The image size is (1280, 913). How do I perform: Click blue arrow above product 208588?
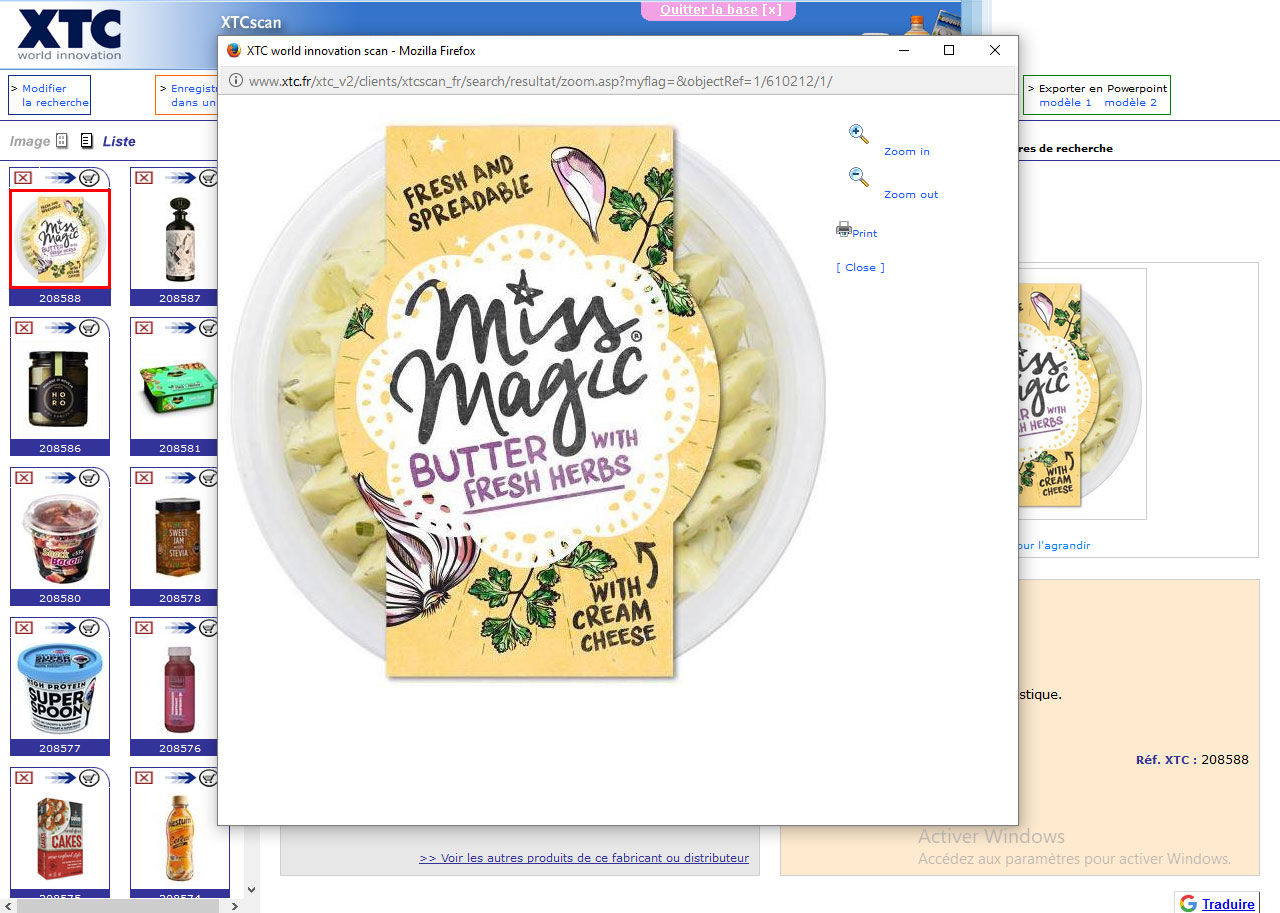(x=60, y=177)
